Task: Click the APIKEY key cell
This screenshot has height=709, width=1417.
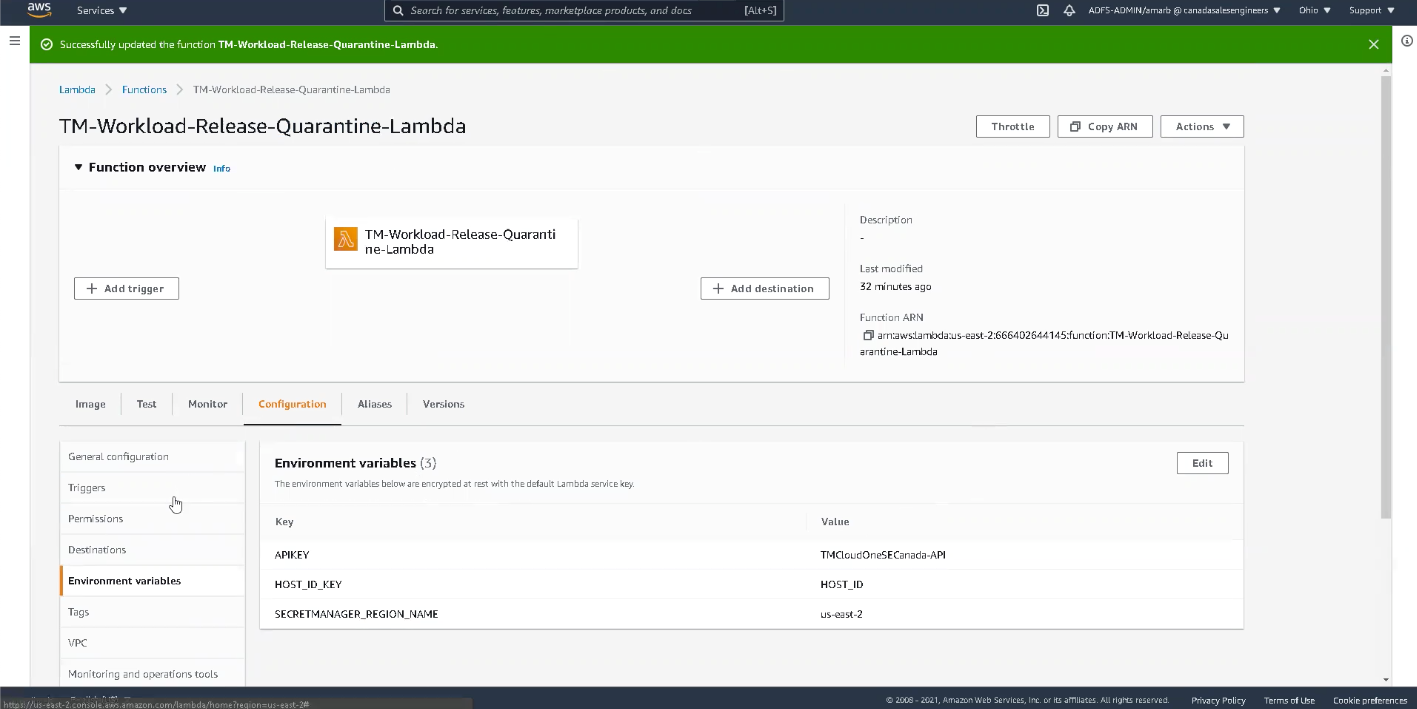Action: [293, 555]
